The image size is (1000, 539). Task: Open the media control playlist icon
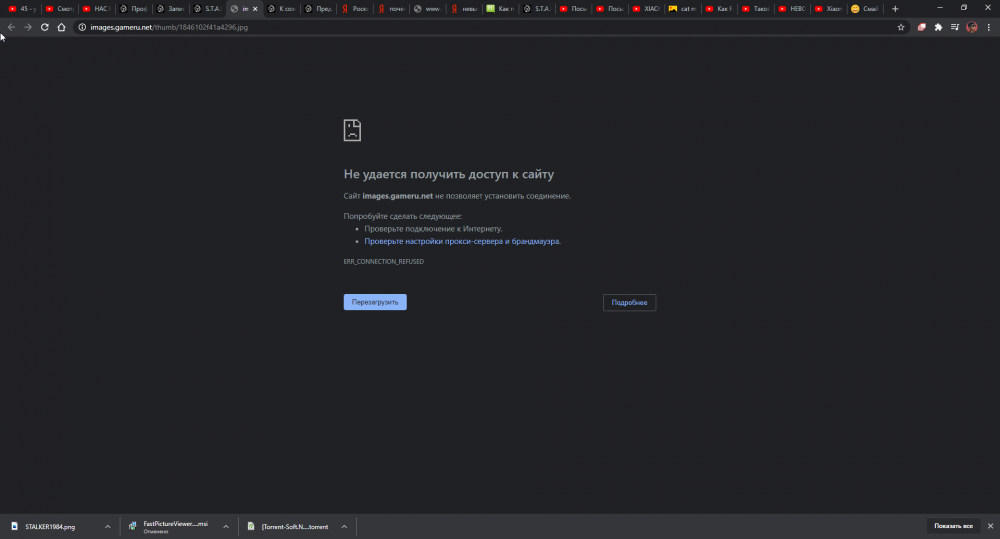tap(955, 27)
